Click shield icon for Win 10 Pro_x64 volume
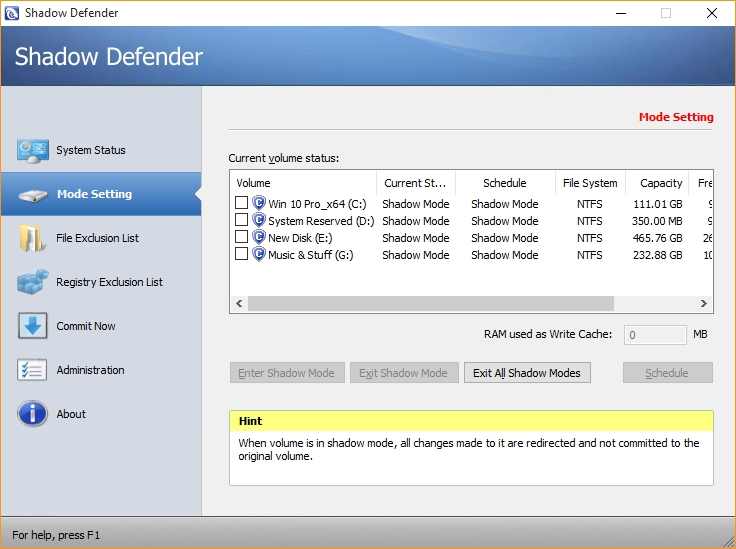Screen dimensions: 736x549 [259, 204]
